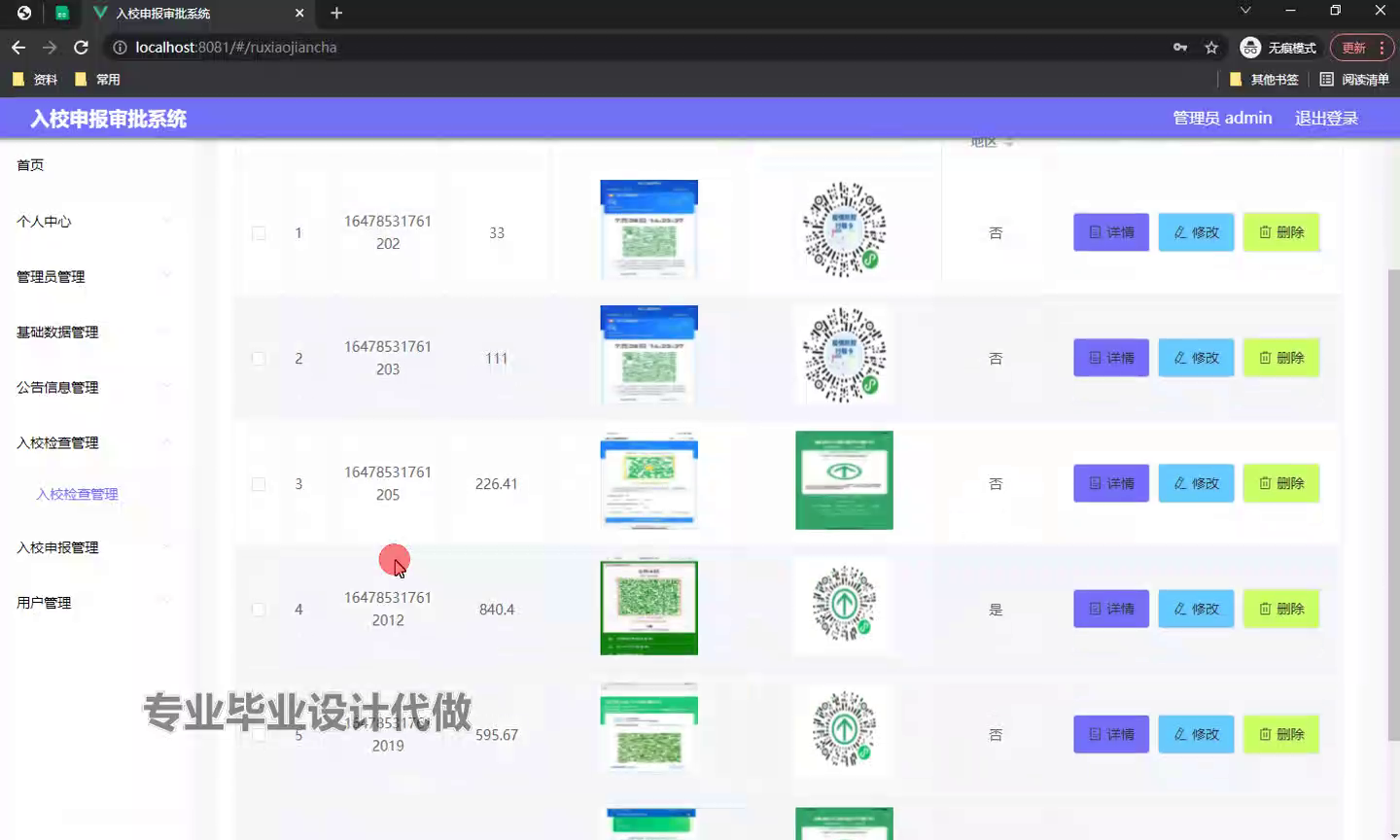Click 删除 for the row 5 record
Image resolution: width=1400 pixels, height=840 pixels.
click(1281, 734)
